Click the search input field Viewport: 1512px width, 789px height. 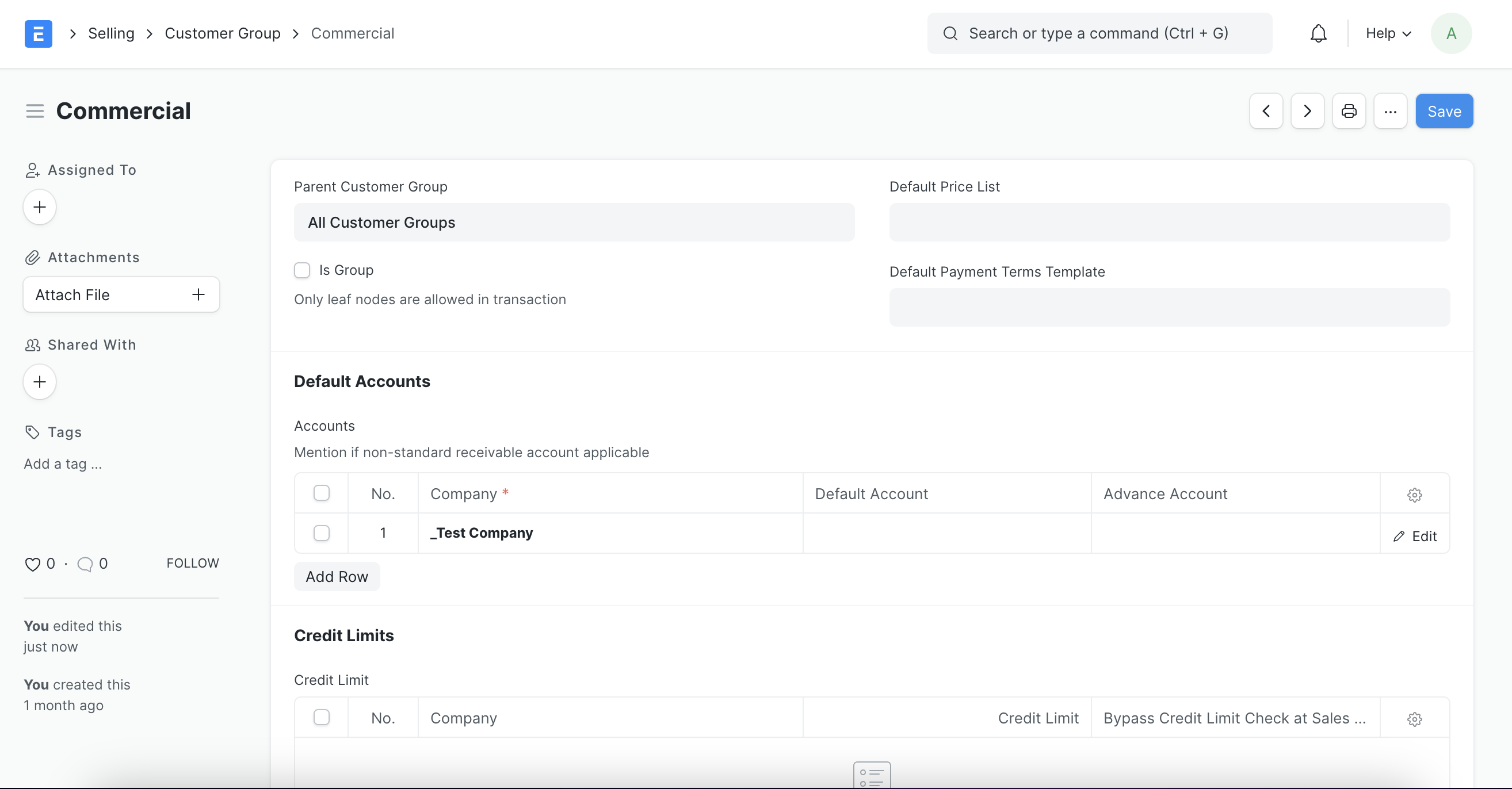(x=1099, y=33)
